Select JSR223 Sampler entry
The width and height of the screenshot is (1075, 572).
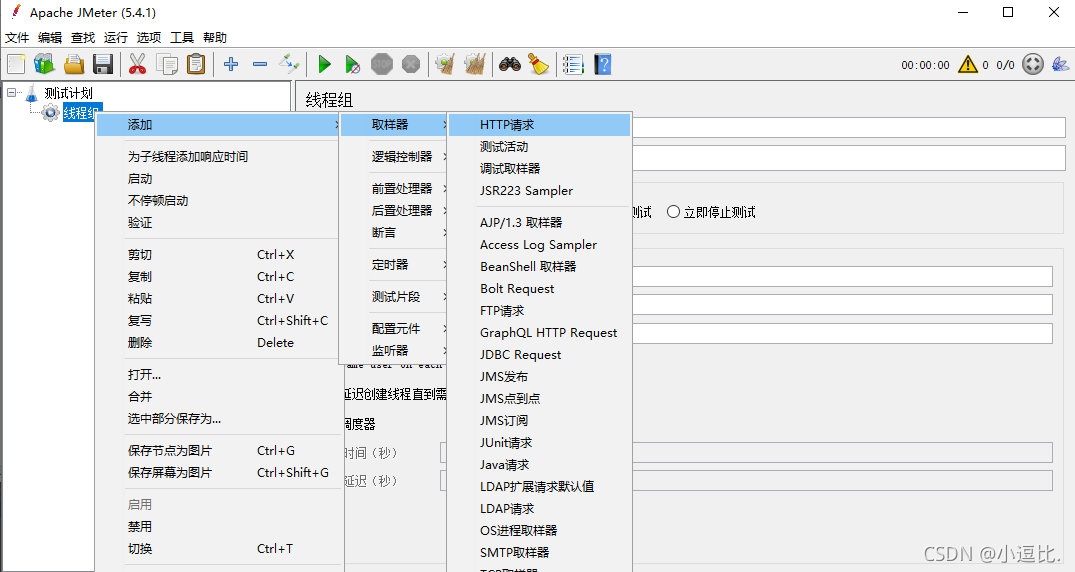click(539, 191)
